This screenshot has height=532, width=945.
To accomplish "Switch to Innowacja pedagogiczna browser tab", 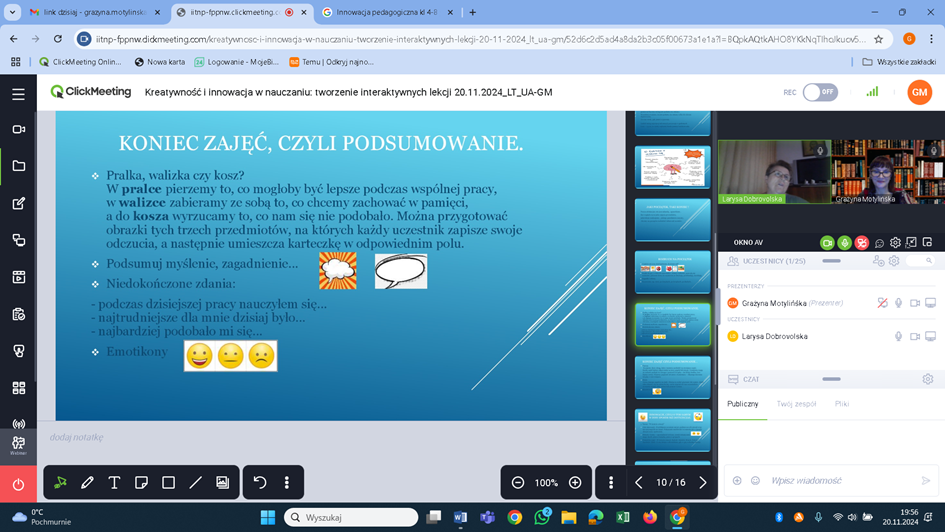I will point(386,12).
